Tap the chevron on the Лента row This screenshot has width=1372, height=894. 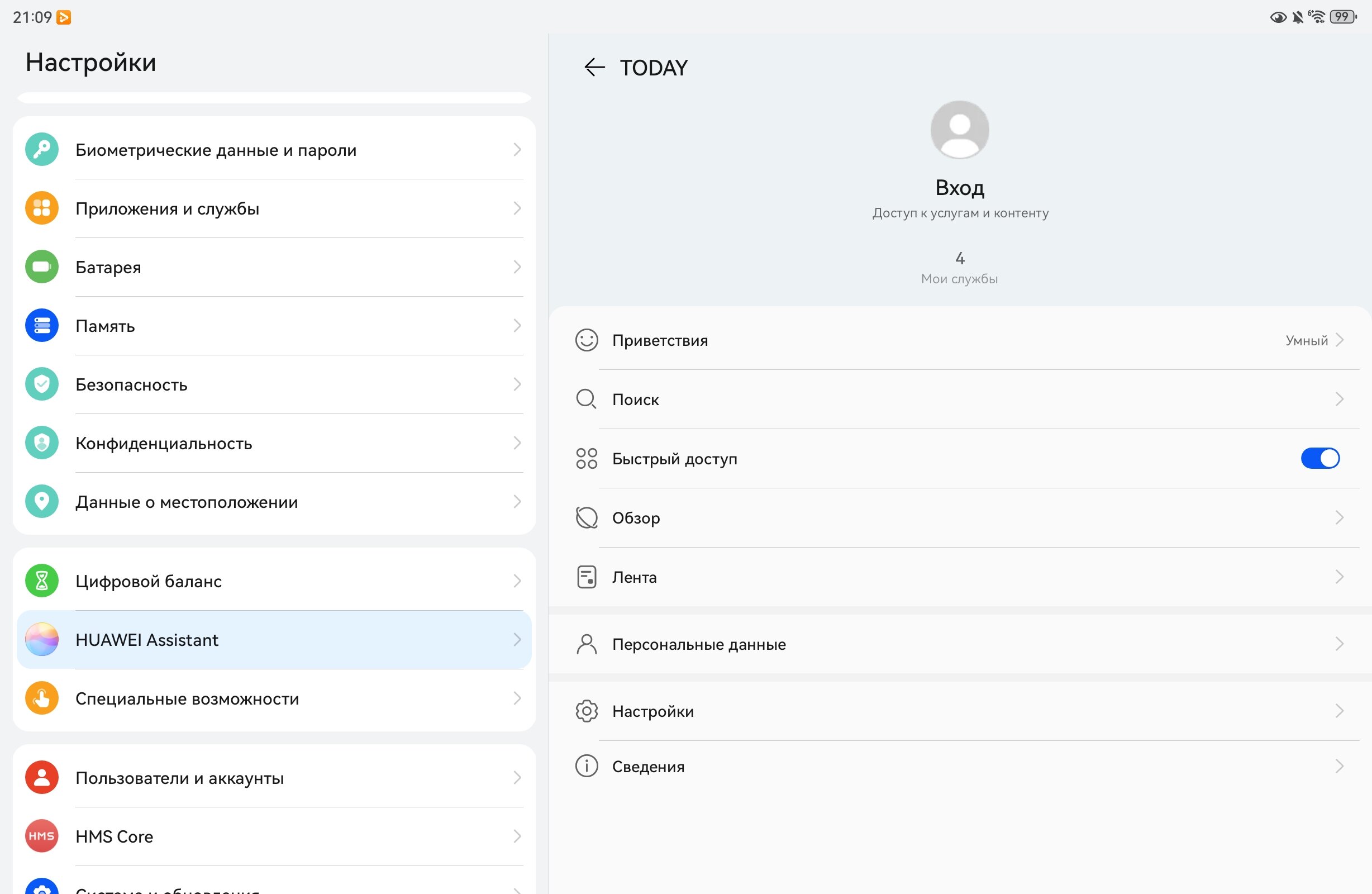[1339, 577]
